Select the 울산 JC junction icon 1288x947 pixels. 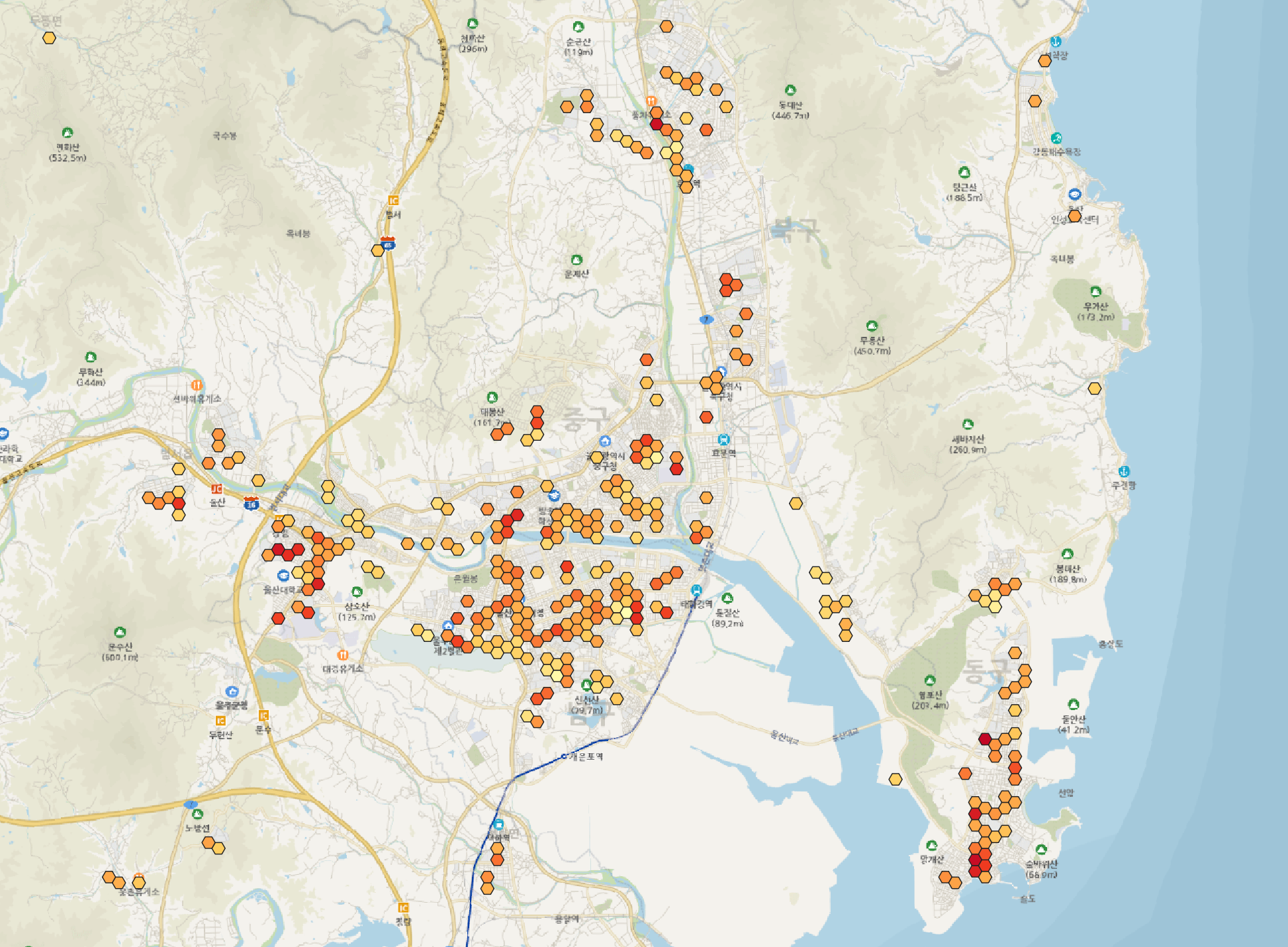[x=216, y=489]
